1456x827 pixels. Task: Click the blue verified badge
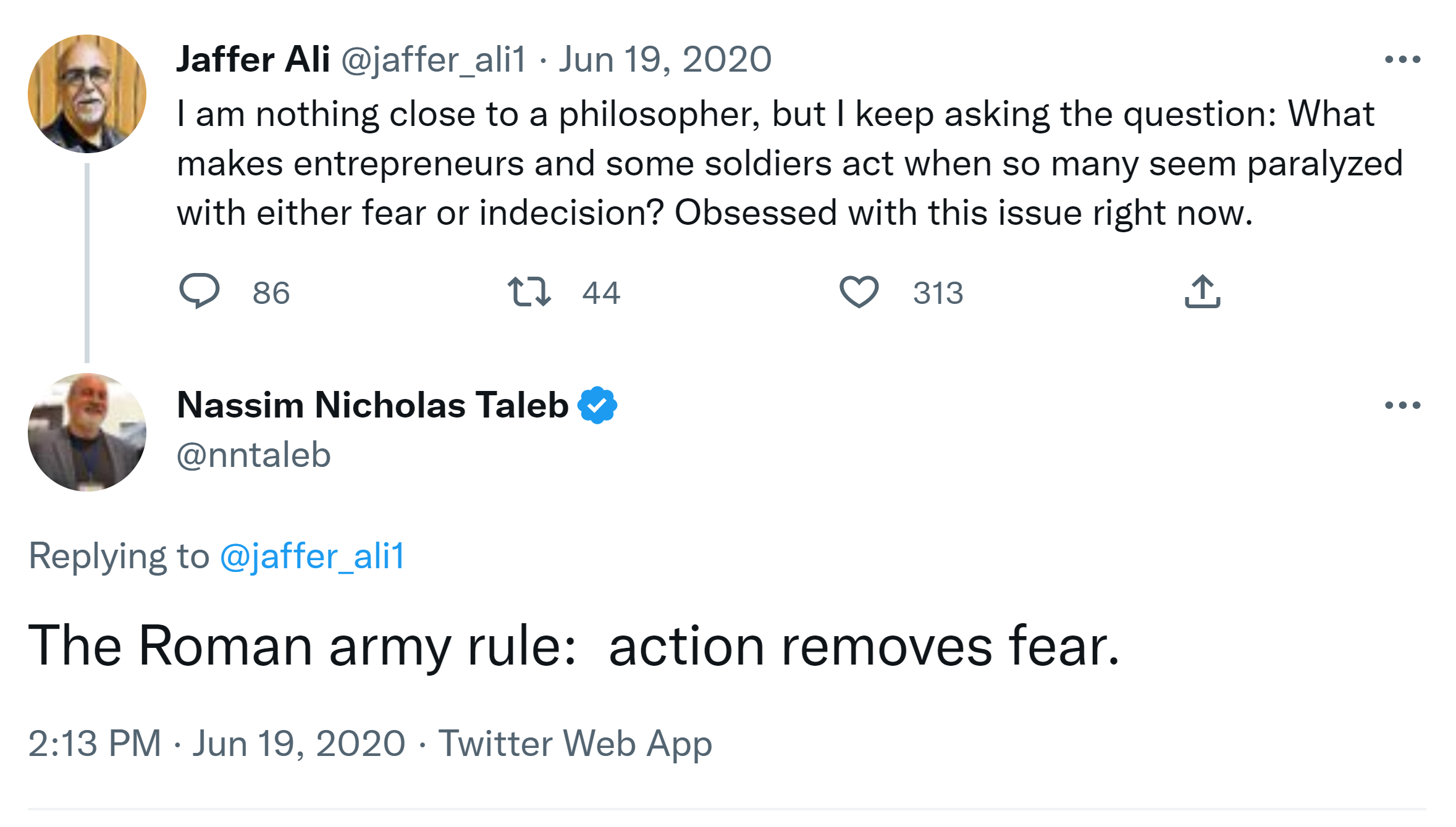(x=597, y=405)
